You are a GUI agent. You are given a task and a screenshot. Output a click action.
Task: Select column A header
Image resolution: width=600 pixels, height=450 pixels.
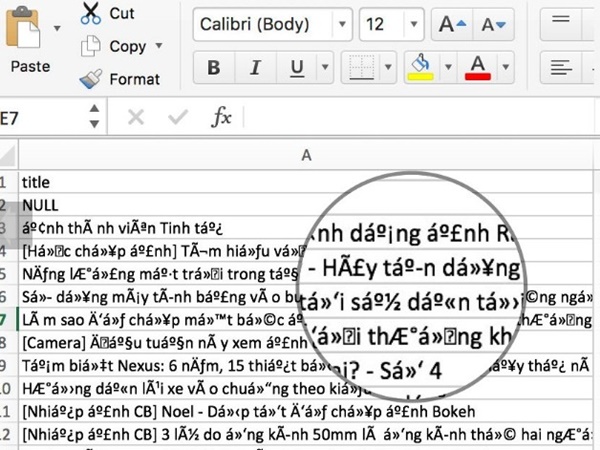(306, 154)
